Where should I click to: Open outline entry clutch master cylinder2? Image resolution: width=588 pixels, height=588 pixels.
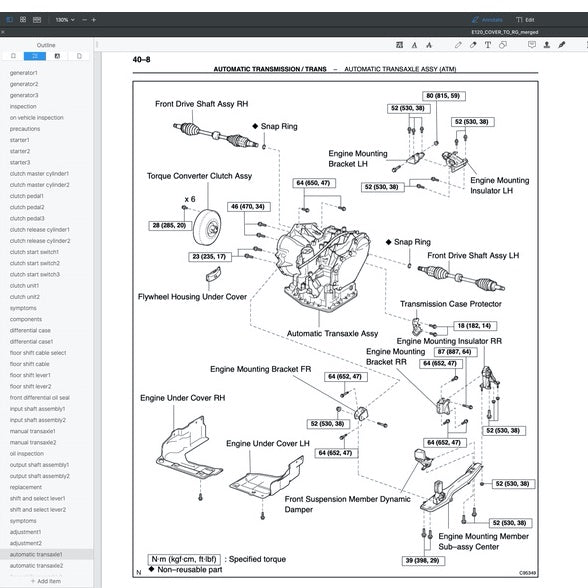[x=40, y=185]
